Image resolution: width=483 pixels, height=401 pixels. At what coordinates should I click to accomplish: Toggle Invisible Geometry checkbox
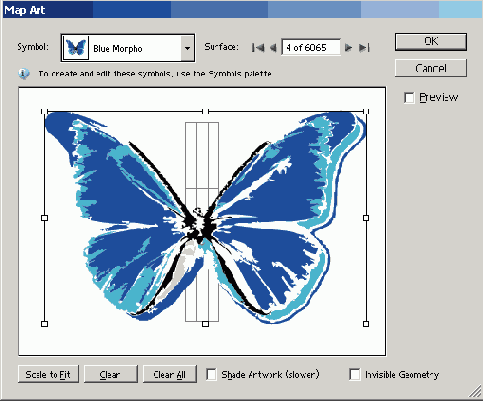[x=355, y=374]
